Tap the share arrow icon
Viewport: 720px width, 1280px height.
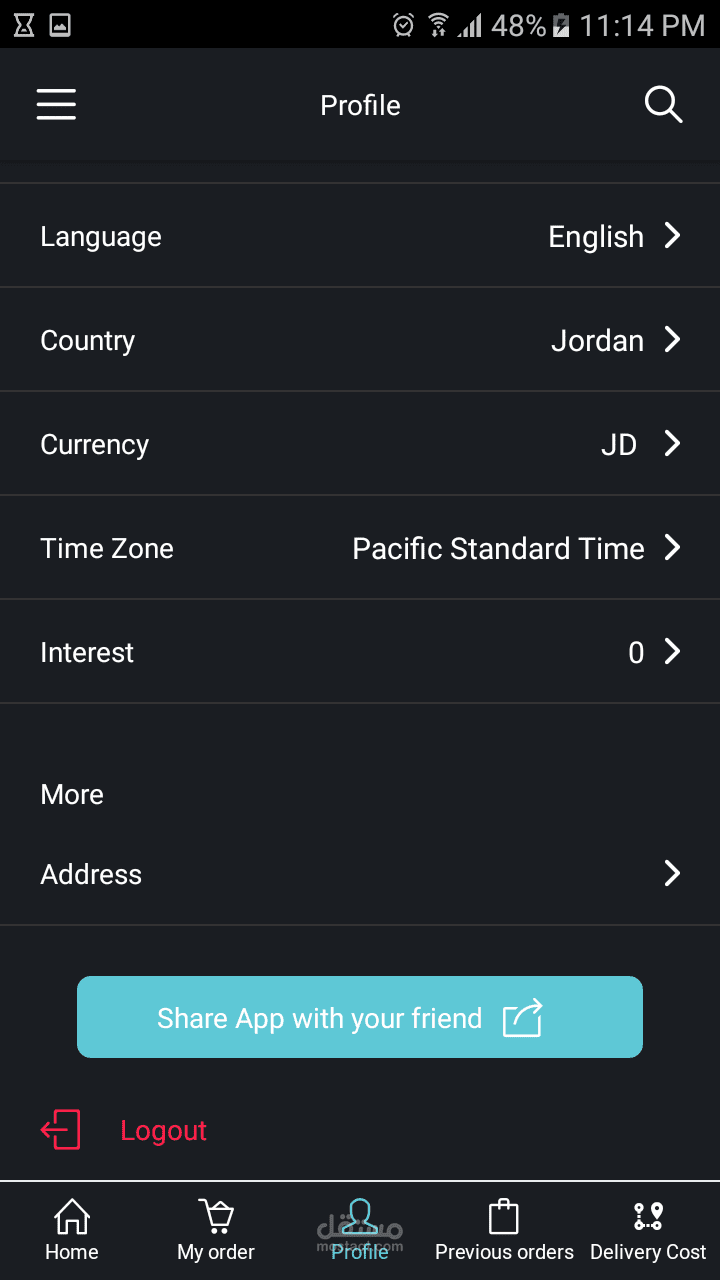point(522,1018)
